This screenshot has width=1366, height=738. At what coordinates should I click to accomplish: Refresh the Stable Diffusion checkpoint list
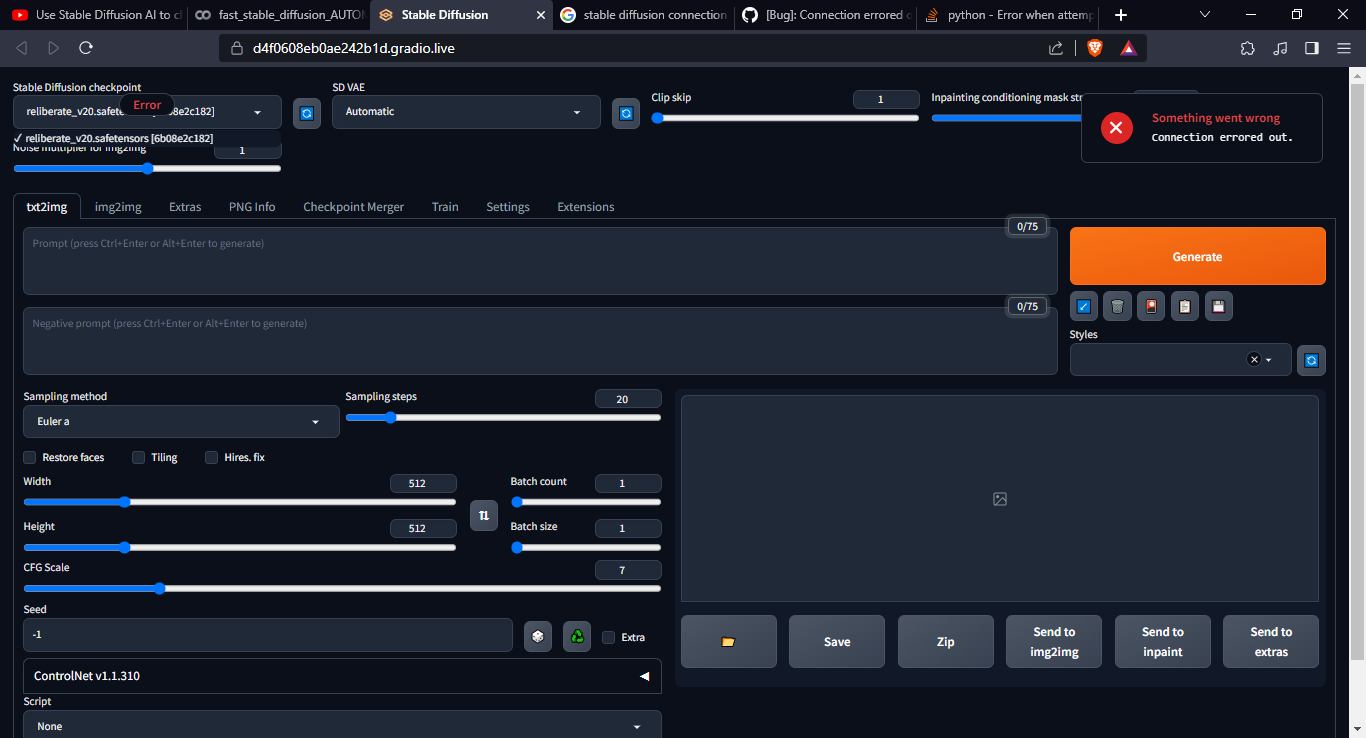click(306, 114)
